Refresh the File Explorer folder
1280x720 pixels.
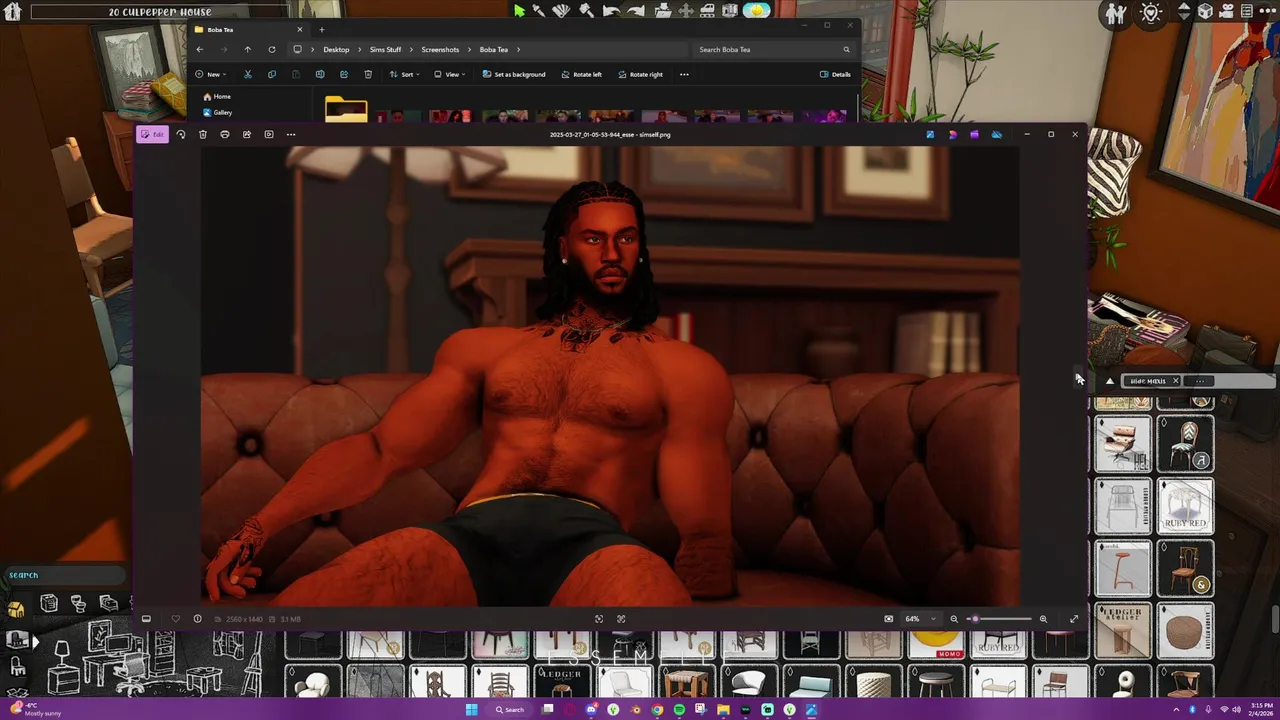point(272,49)
